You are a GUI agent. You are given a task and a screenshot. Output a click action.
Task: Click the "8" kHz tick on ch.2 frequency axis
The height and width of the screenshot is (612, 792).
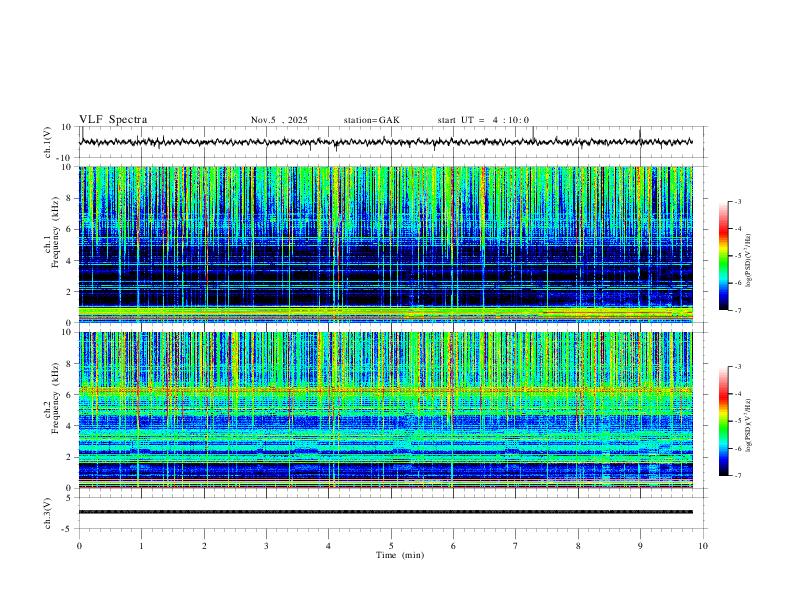(x=70, y=364)
